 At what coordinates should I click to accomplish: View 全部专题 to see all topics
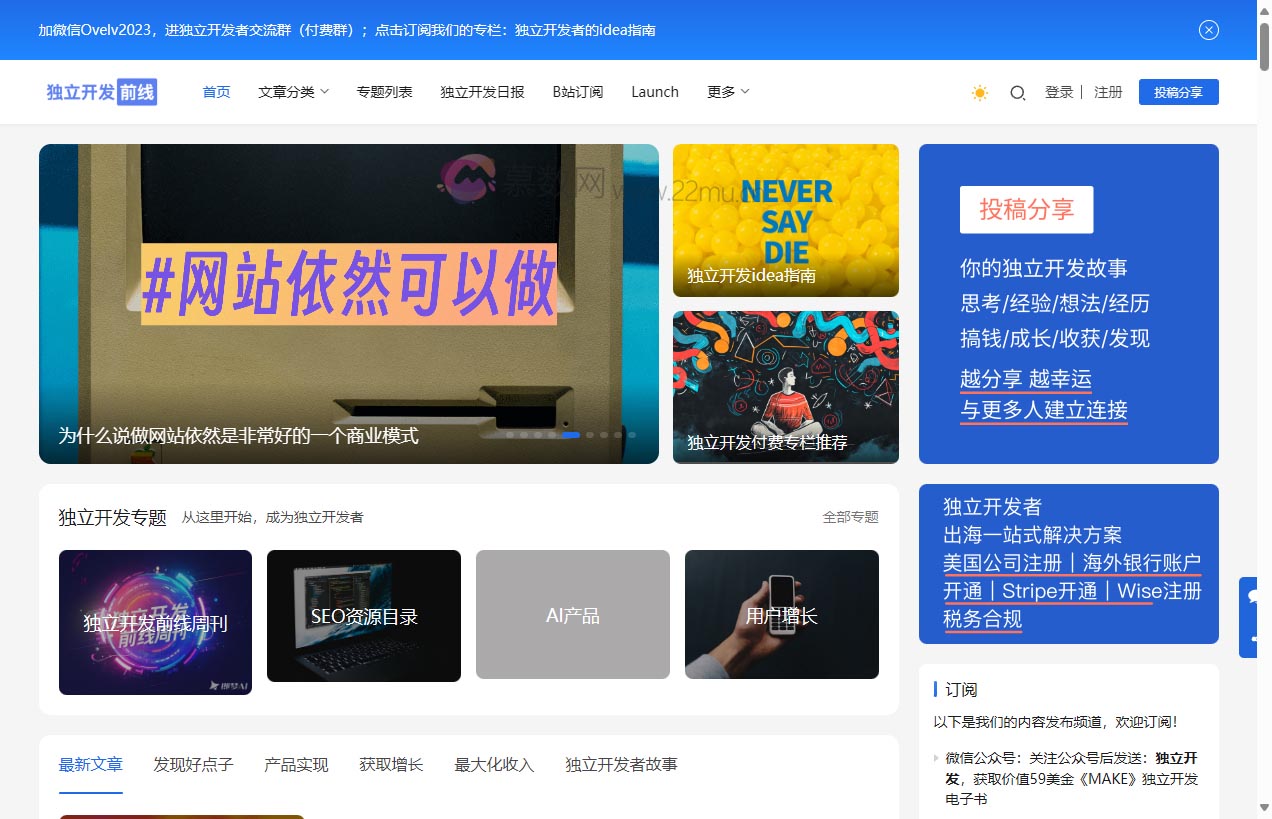pos(850,517)
